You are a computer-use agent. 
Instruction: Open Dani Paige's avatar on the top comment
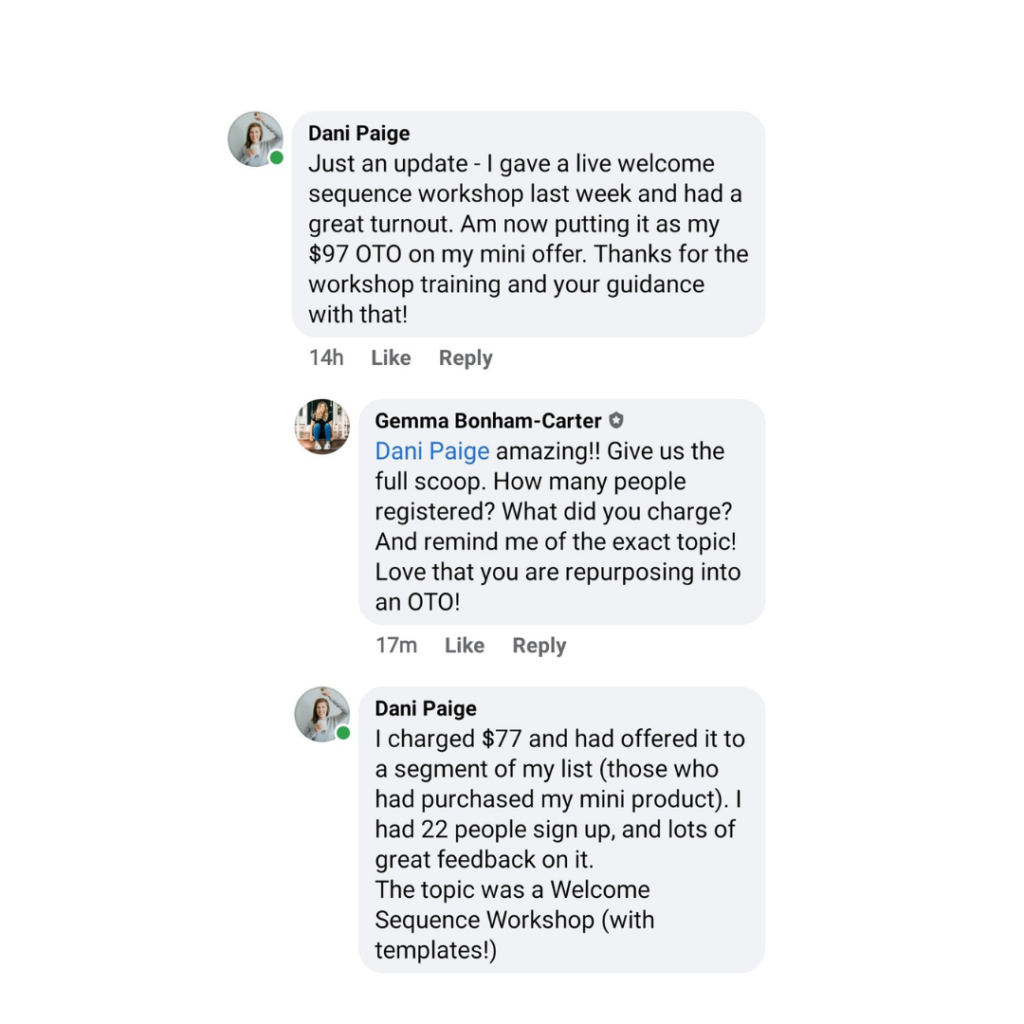click(x=255, y=139)
